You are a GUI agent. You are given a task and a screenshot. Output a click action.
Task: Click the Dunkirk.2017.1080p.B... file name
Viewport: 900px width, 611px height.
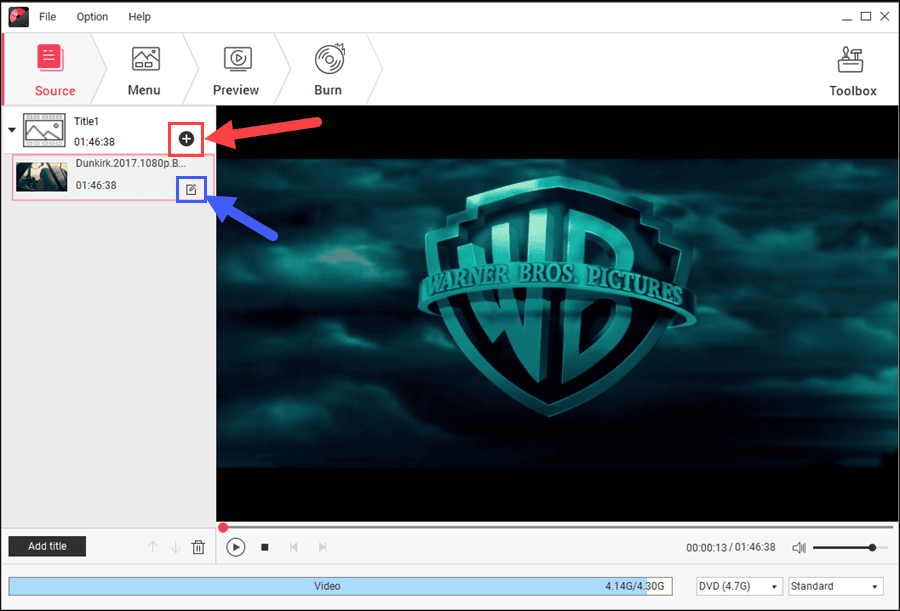pyautogui.click(x=130, y=163)
